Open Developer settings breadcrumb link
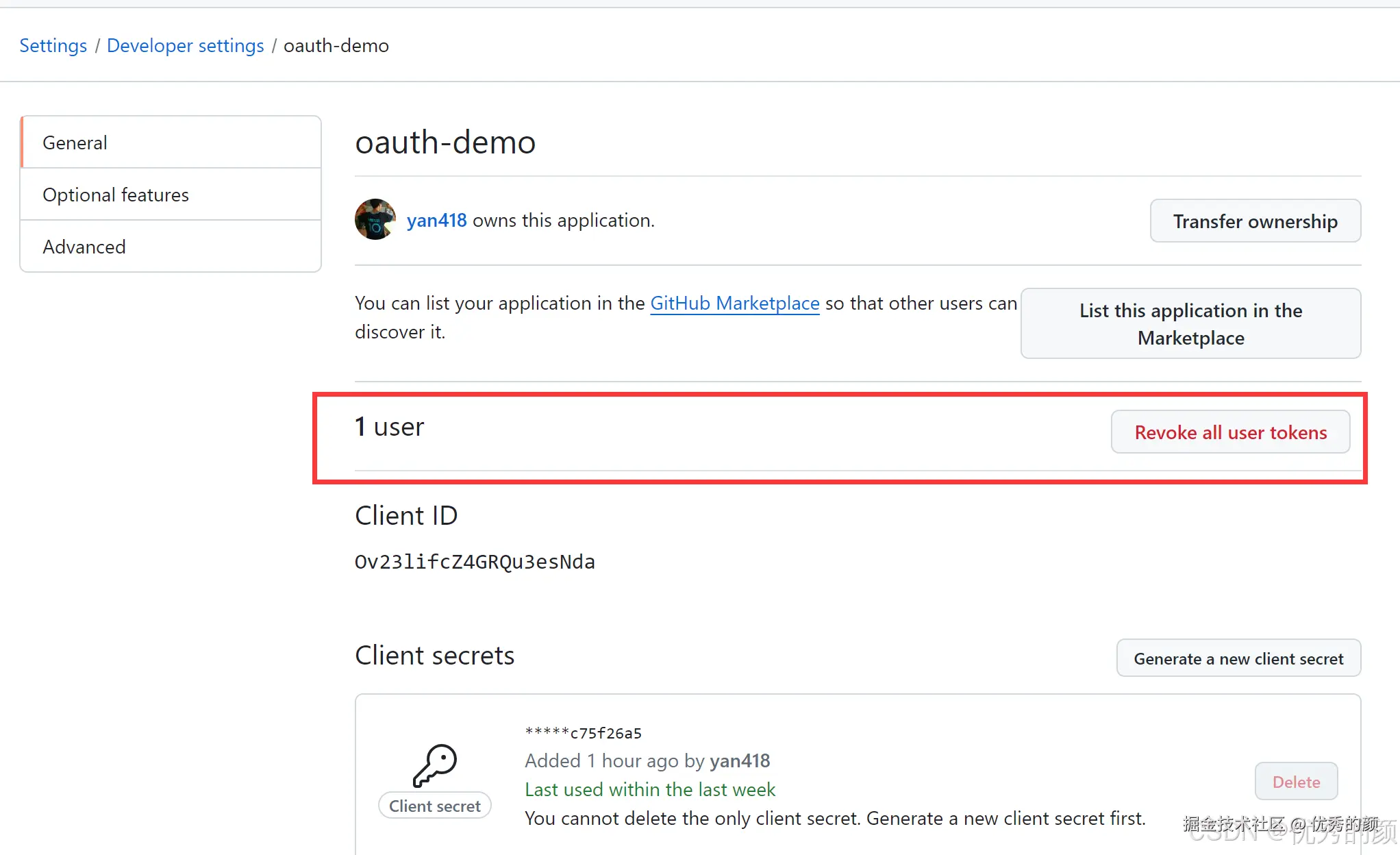1400x855 pixels. pyautogui.click(x=185, y=45)
